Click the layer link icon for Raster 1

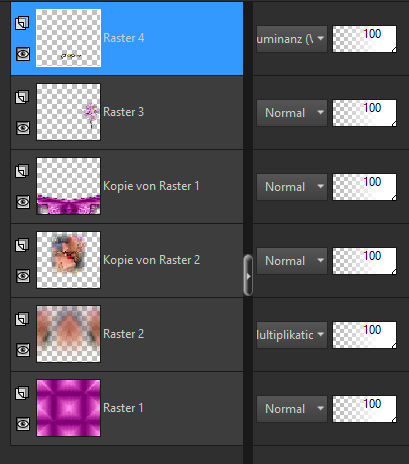tap(22, 393)
